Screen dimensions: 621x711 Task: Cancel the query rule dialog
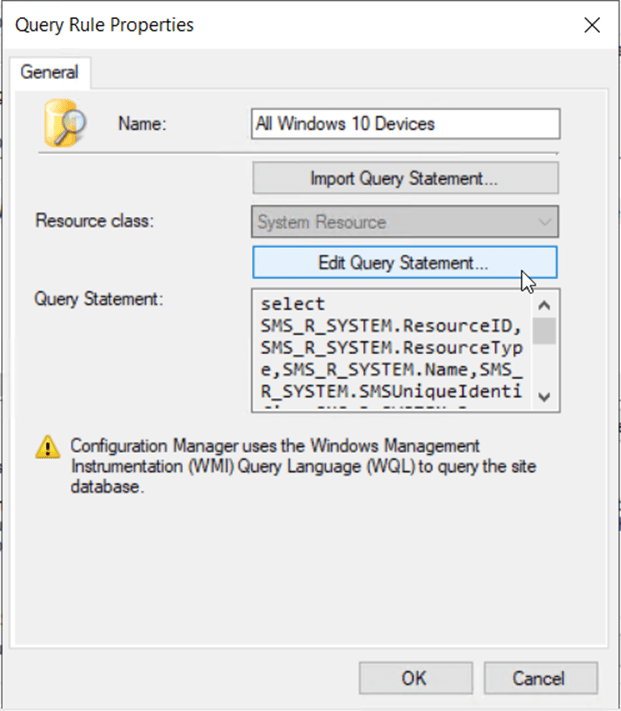point(538,678)
